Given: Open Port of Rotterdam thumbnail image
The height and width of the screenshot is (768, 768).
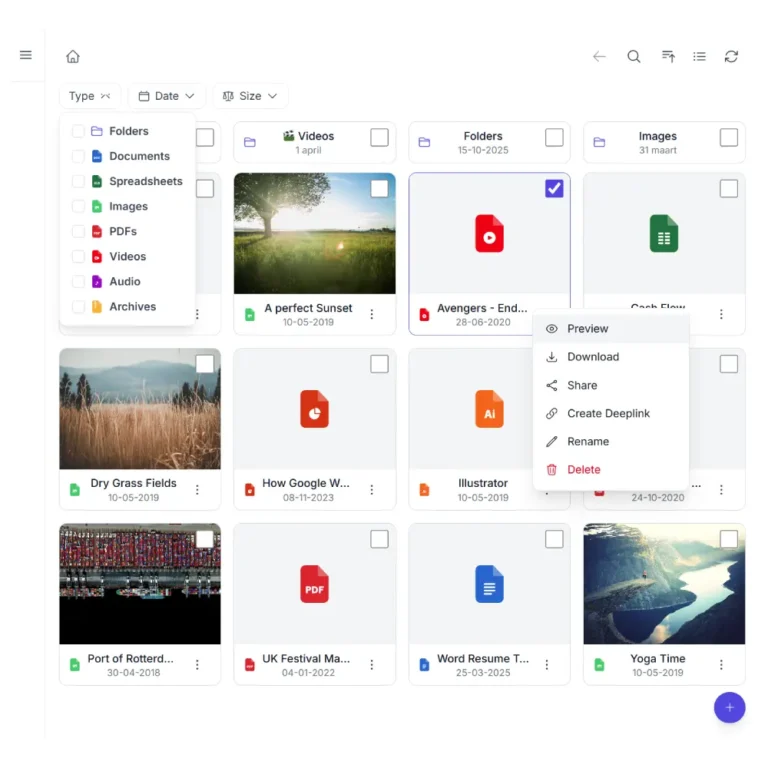Looking at the screenshot, I should (x=140, y=584).
